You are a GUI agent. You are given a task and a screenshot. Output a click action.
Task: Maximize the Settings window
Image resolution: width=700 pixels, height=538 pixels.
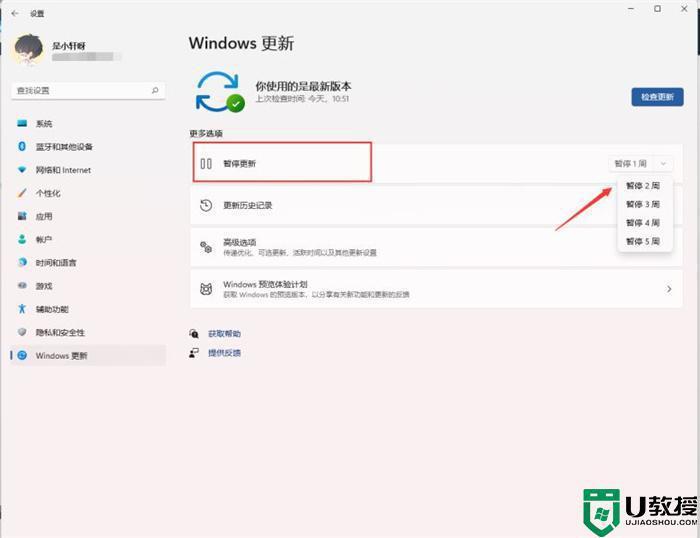pos(657,8)
